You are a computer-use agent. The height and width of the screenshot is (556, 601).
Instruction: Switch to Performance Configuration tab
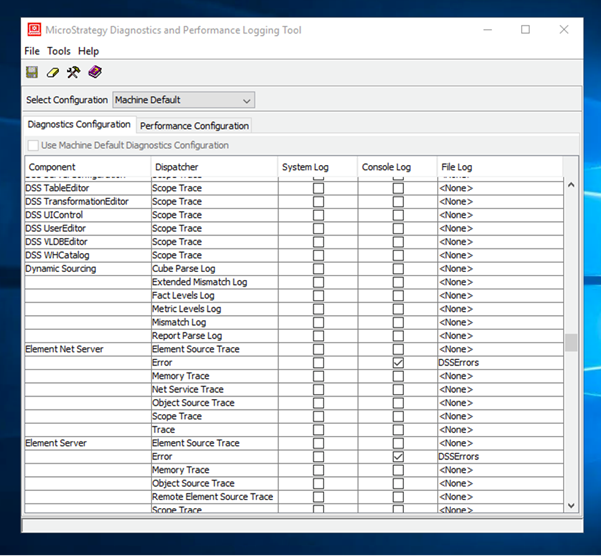coord(194,126)
